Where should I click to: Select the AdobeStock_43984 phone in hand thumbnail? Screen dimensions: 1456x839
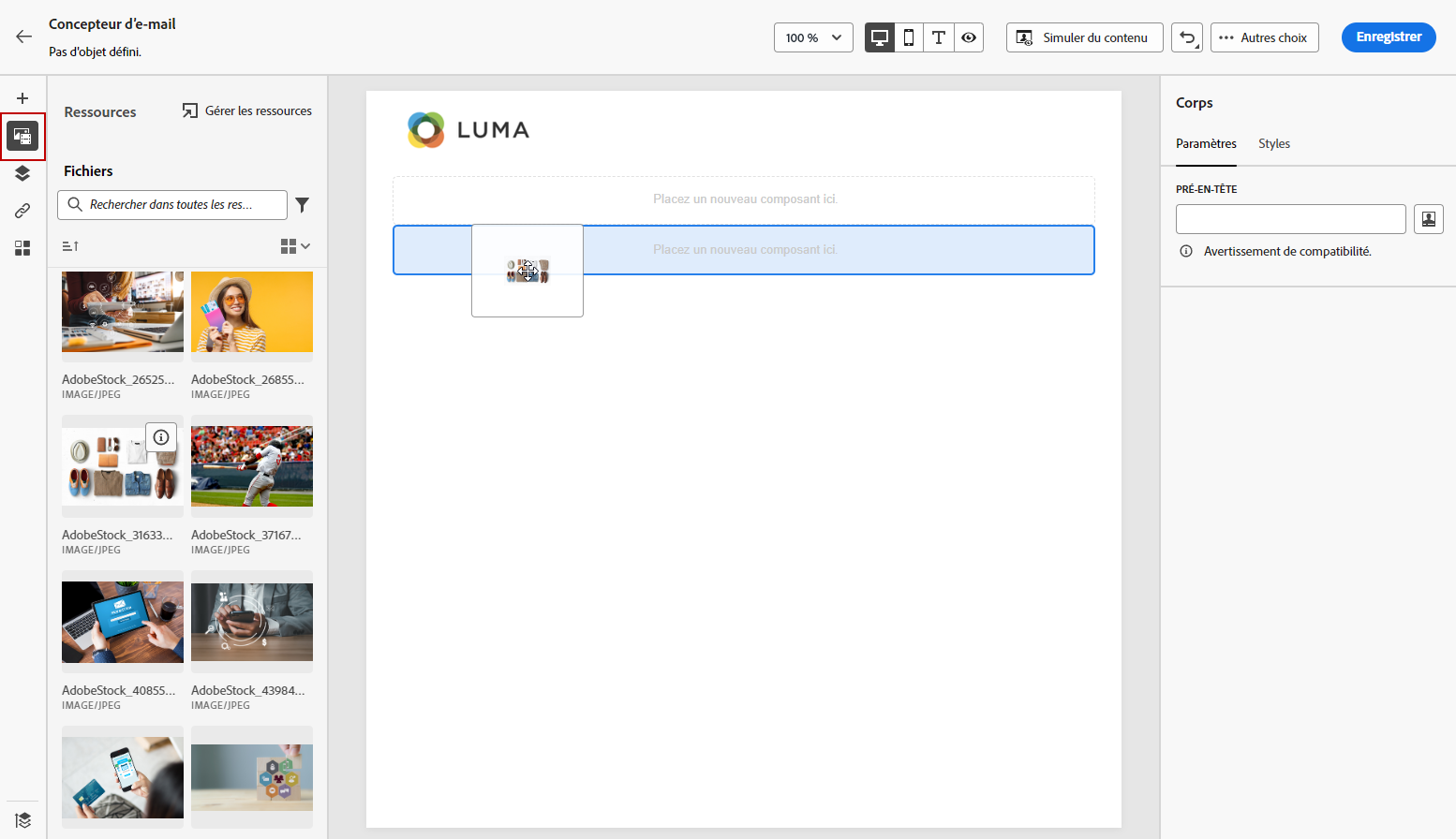pos(252,623)
